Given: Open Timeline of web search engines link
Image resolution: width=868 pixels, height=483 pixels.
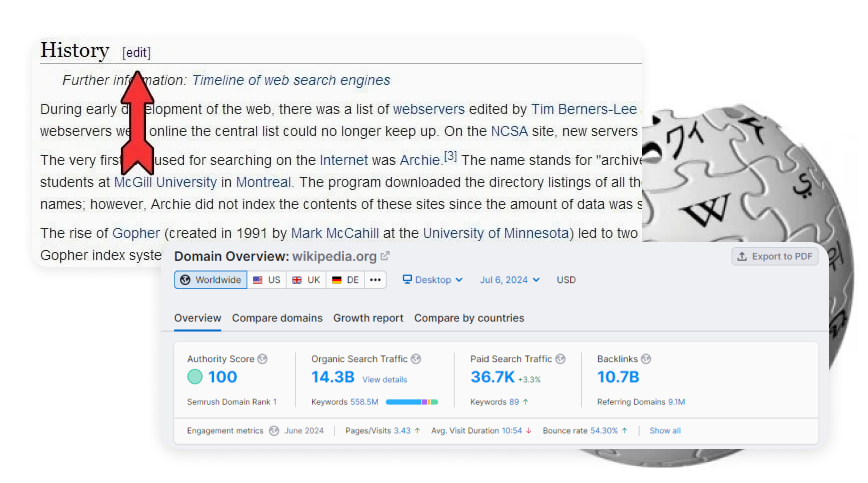Looking at the screenshot, I should pos(291,80).
